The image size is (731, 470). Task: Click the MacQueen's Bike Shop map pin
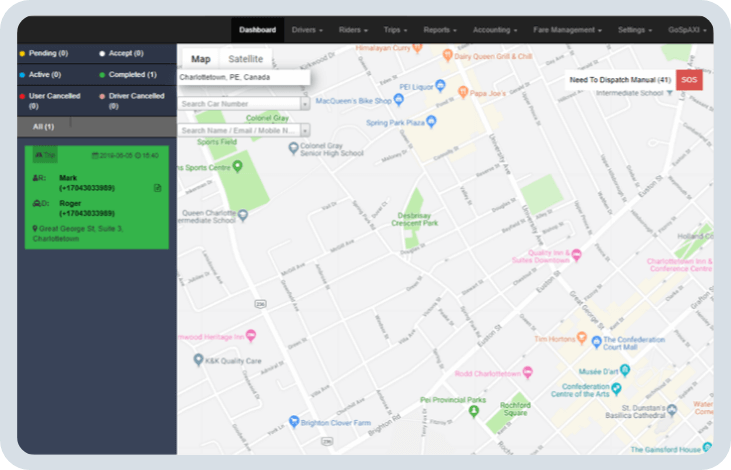point(398,99)
